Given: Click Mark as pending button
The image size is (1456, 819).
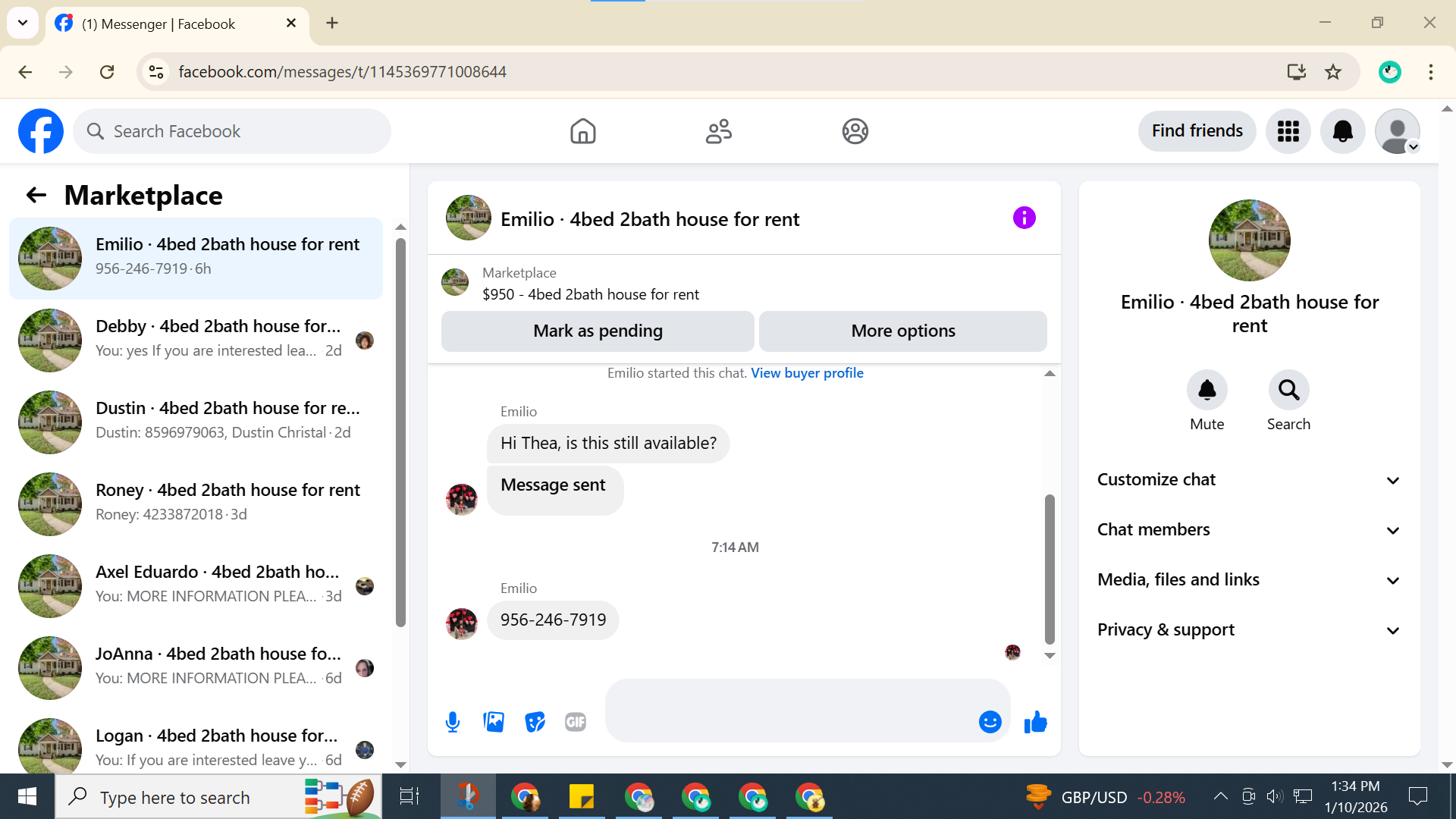Looking at the screenshot, I should pos(598,331).
